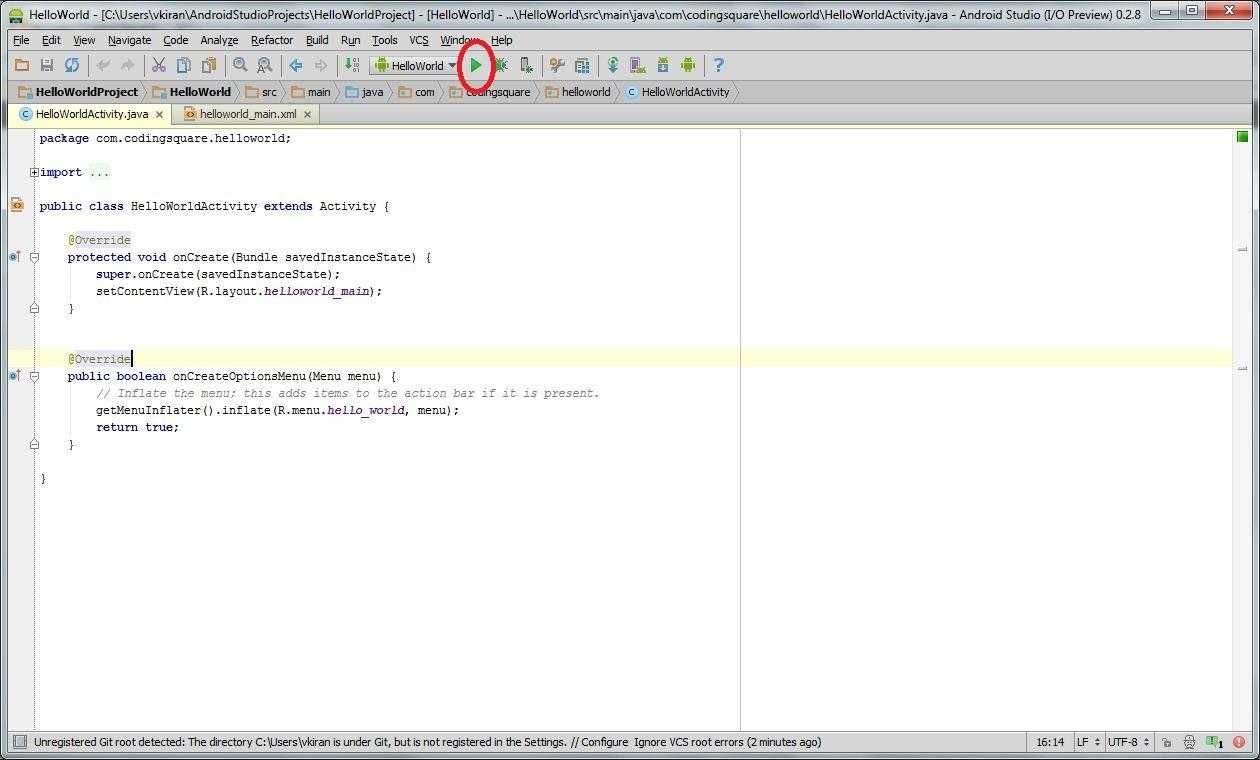Open the LF line separator selector
Image resolution: width=1260 pixels, height=760 pixels.
(x=1089, y=742)
